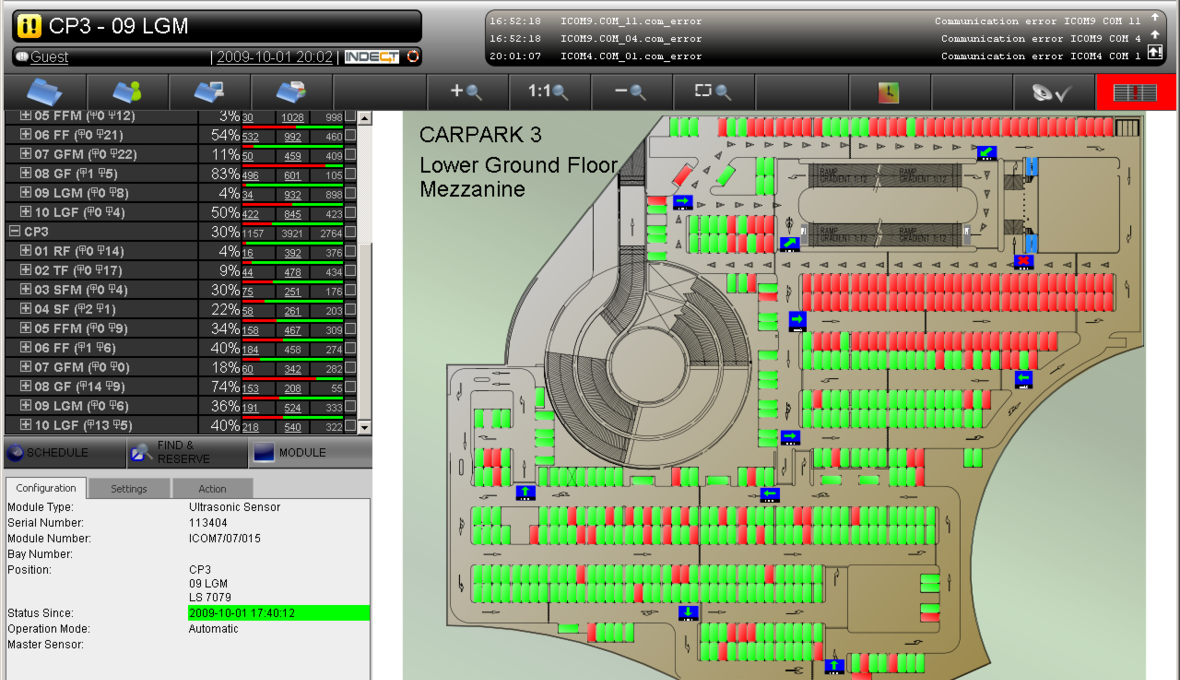Click the eye with checkmark icon
Screen dimensions: 1180x680
click(1053, 92)
